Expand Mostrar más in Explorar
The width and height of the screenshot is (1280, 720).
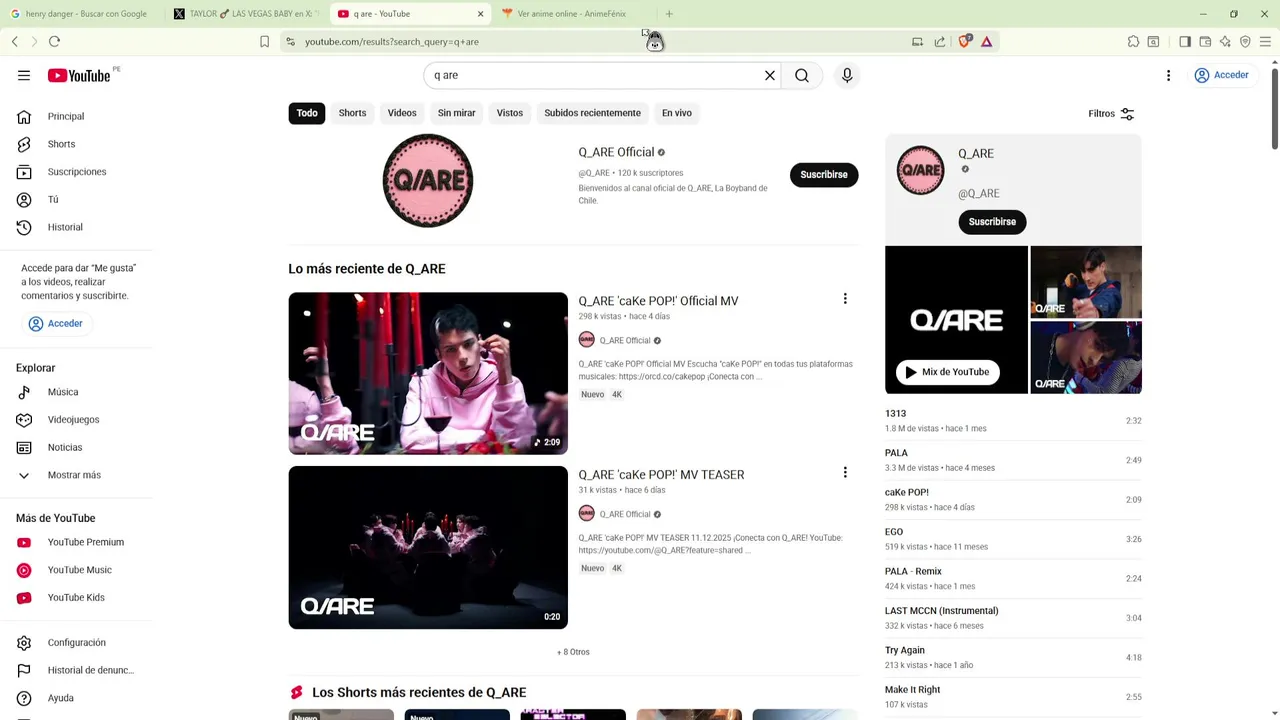tap(76, 475)
